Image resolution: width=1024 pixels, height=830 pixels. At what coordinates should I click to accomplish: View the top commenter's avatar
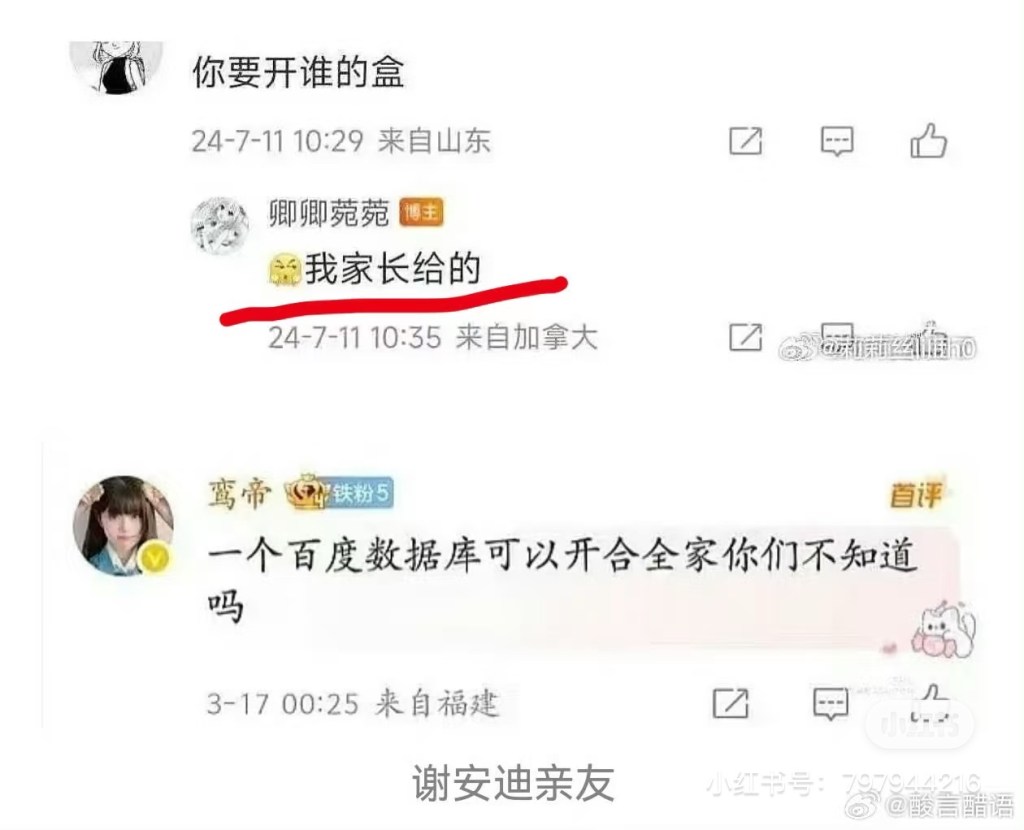[x=116, y=67]
